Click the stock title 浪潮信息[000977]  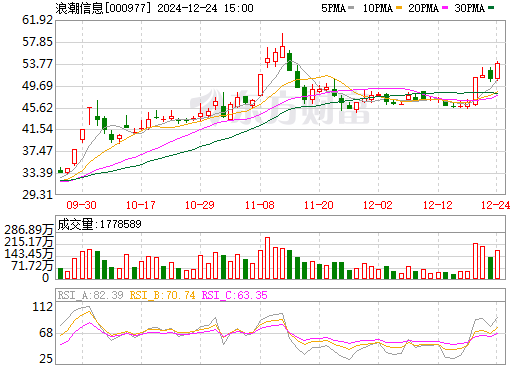104,8
